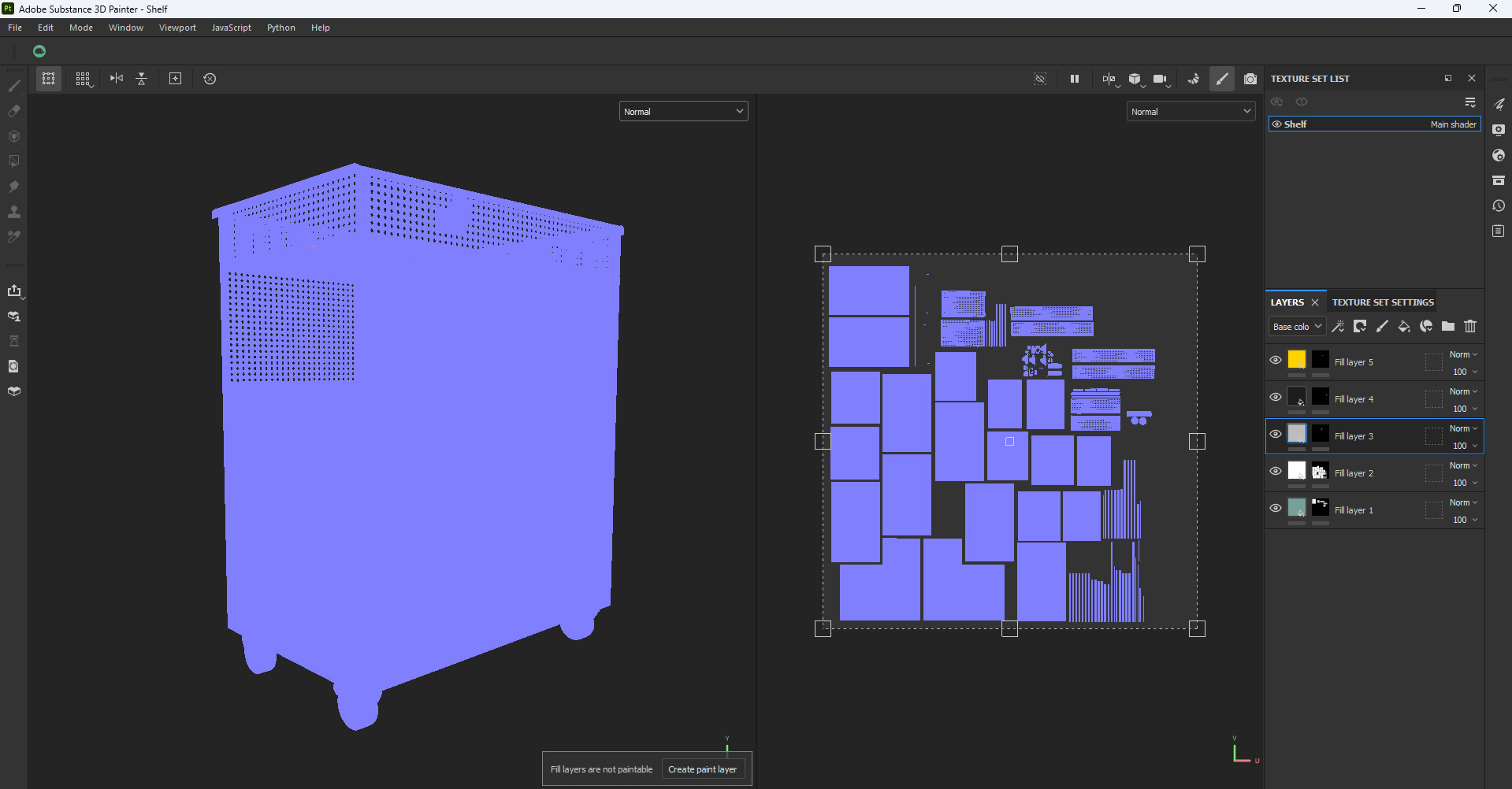The image size is (1512, 789).
Task: Select the Projection tool
Action: click(14, 136)
